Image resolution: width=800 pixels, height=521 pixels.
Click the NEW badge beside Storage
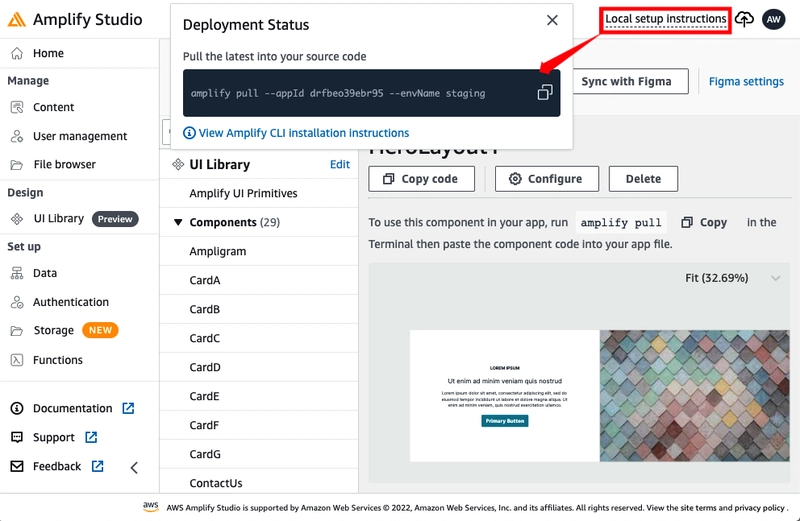[x=100, y=330]
